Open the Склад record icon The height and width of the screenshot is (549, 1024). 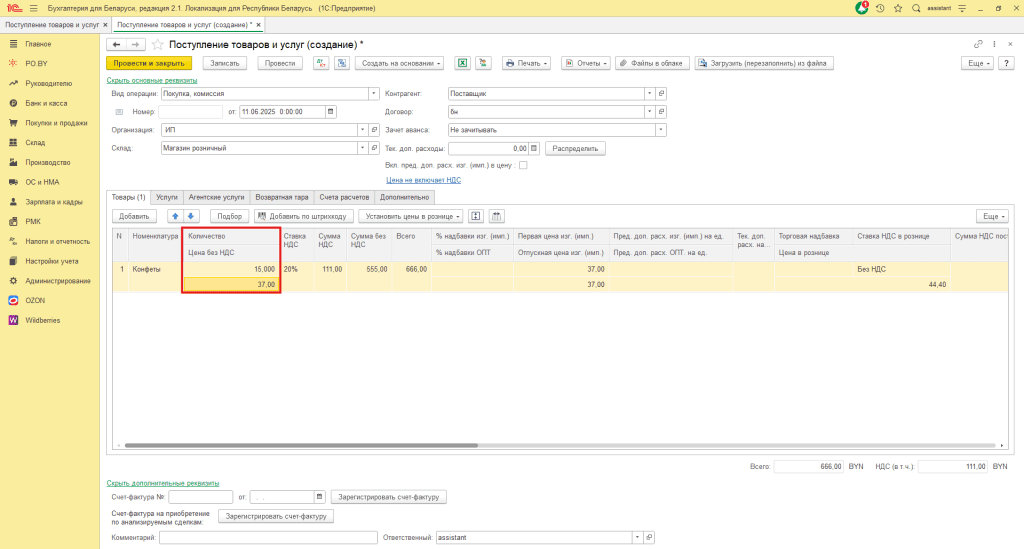click(374, 148)
